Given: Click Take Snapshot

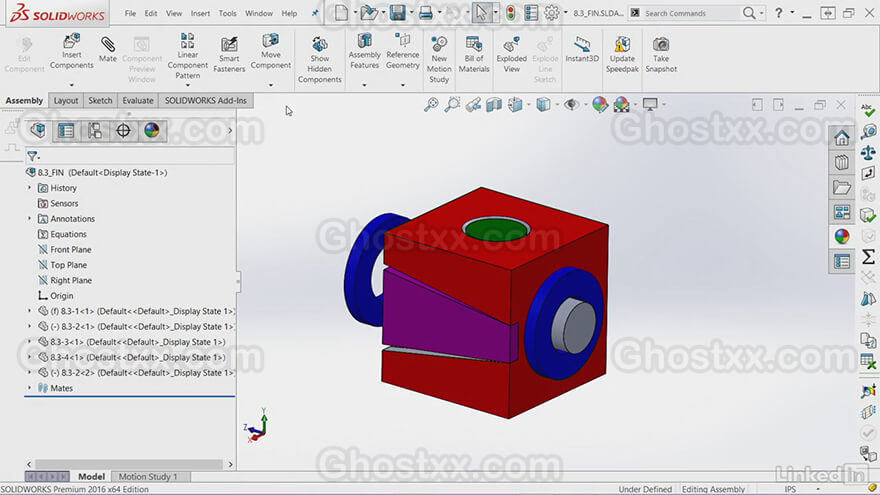Looking at the screenshot, I should [x=661, y=54].
